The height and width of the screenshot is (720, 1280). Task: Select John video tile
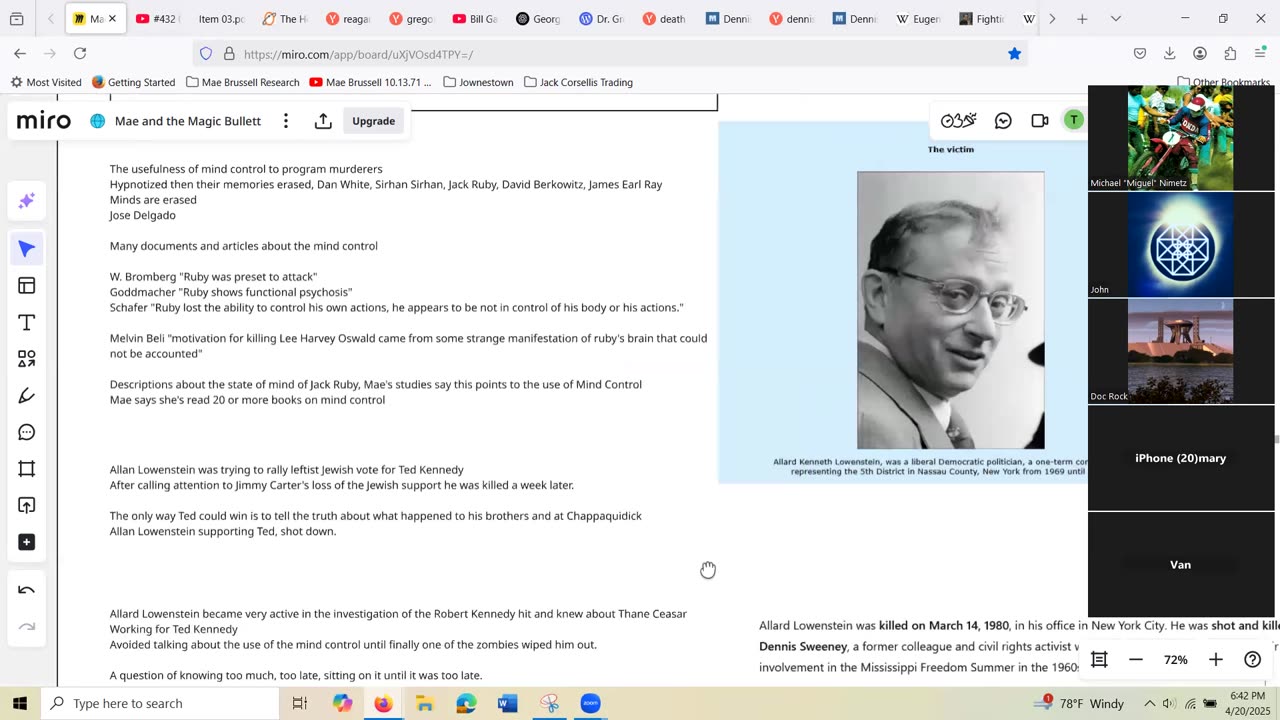(x=1180, y=245)
